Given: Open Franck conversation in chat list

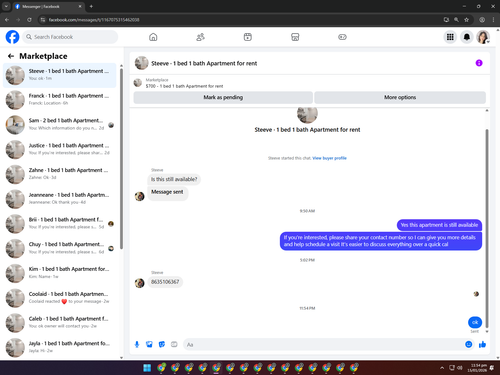Looking at the screenshot, I should pyautogui.click(x=60, y=100).
